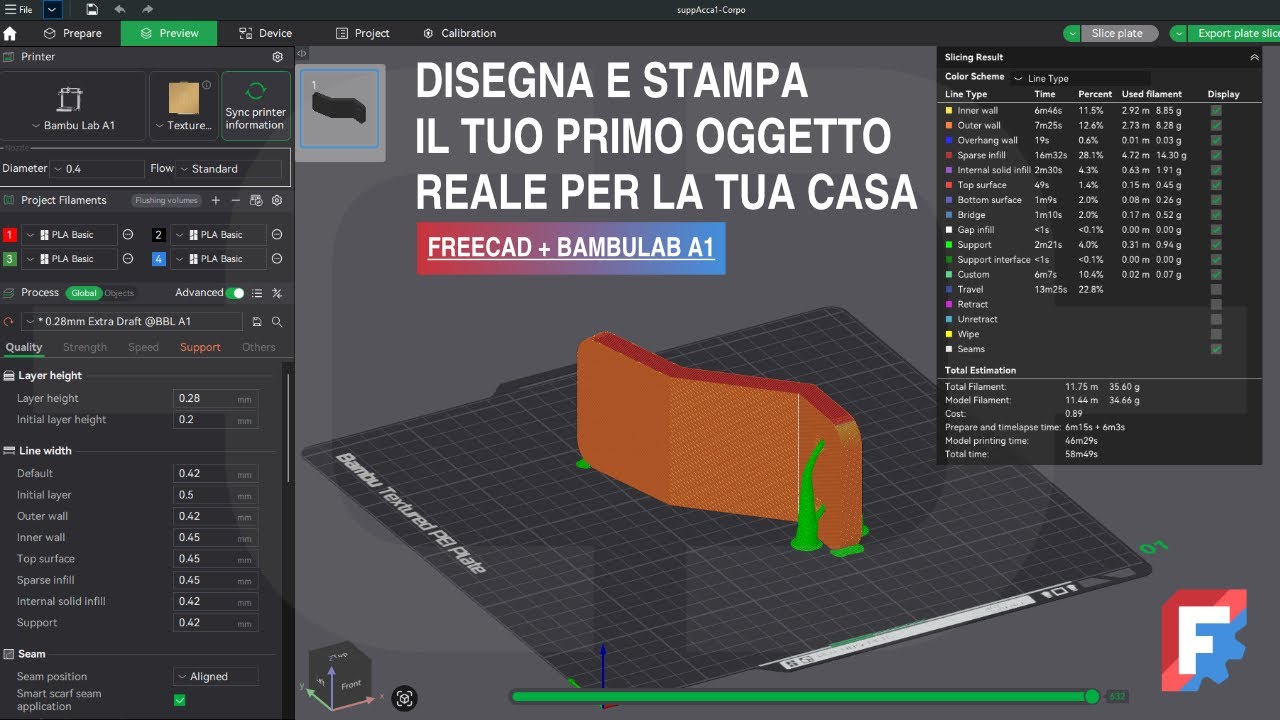Reset modified preset with orange arrow
The image size is (1280, 720).
click(9, 322)
